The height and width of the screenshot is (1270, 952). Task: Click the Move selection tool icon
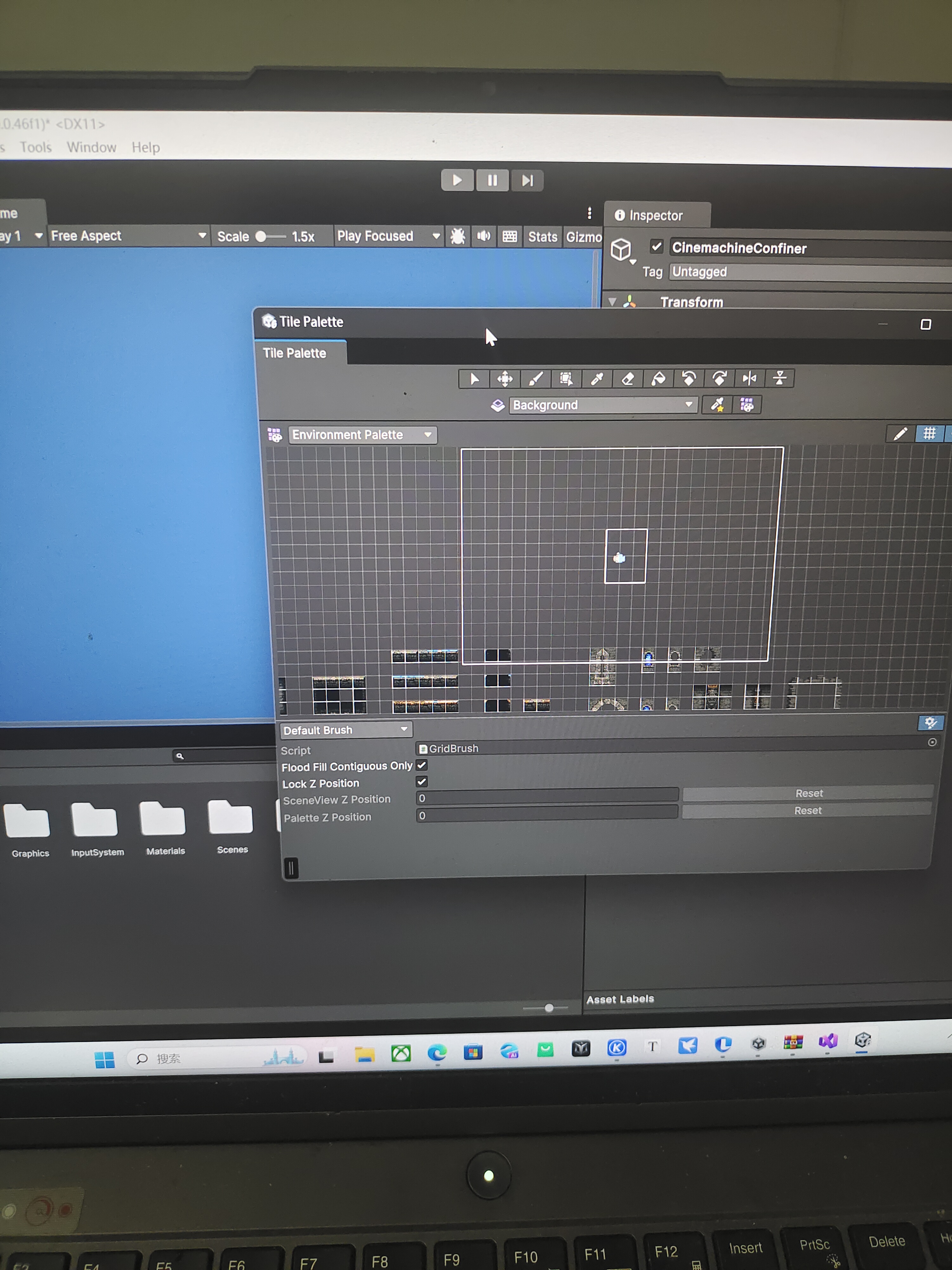click(505, 379)
